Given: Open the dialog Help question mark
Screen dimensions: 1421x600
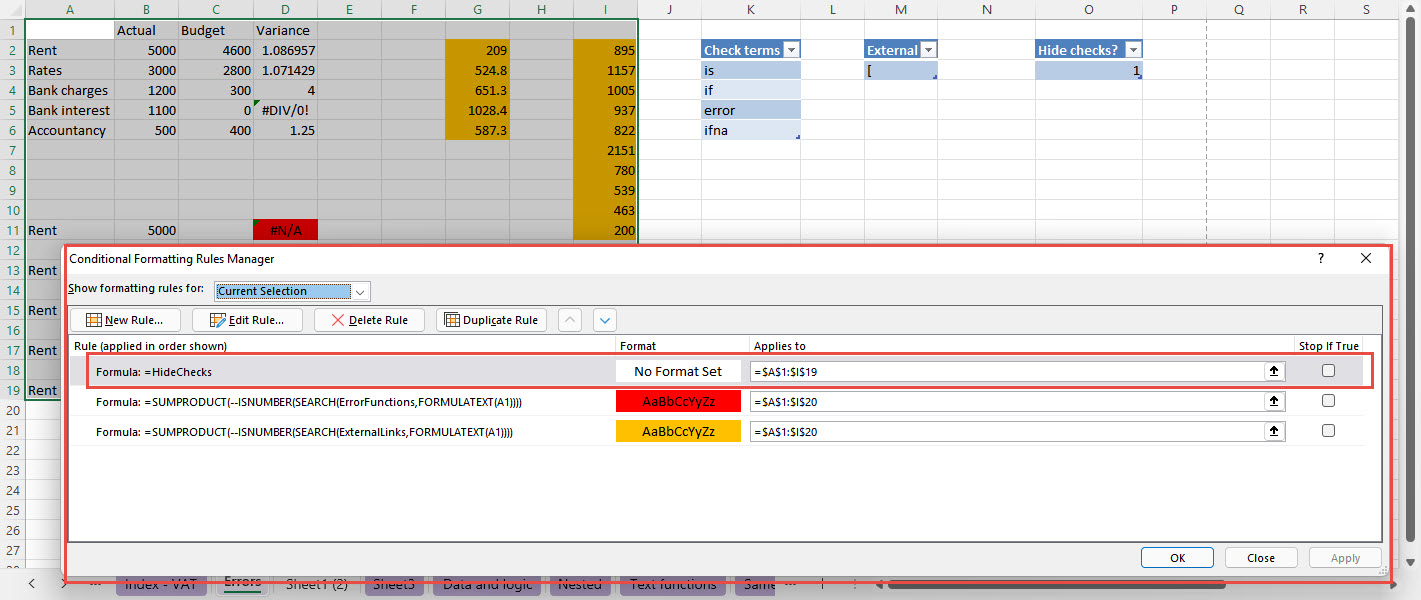Looking at the screenshot, I should click(1320, 259).
